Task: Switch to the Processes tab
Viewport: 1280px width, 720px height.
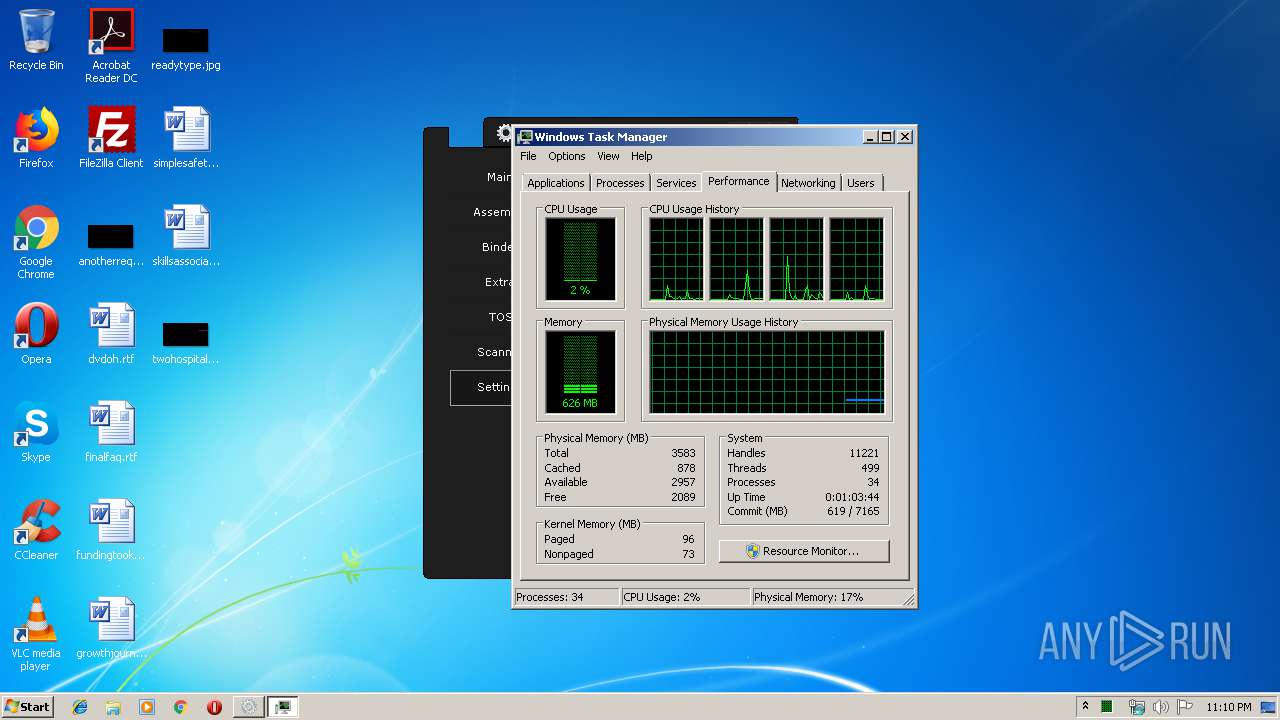Action: click(620, 183)
